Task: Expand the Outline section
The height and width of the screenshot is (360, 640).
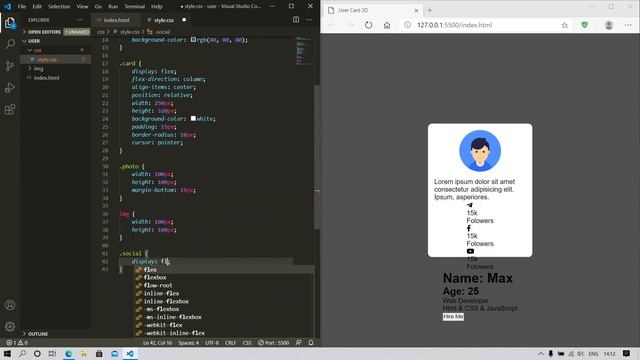Action: point(55,334)
